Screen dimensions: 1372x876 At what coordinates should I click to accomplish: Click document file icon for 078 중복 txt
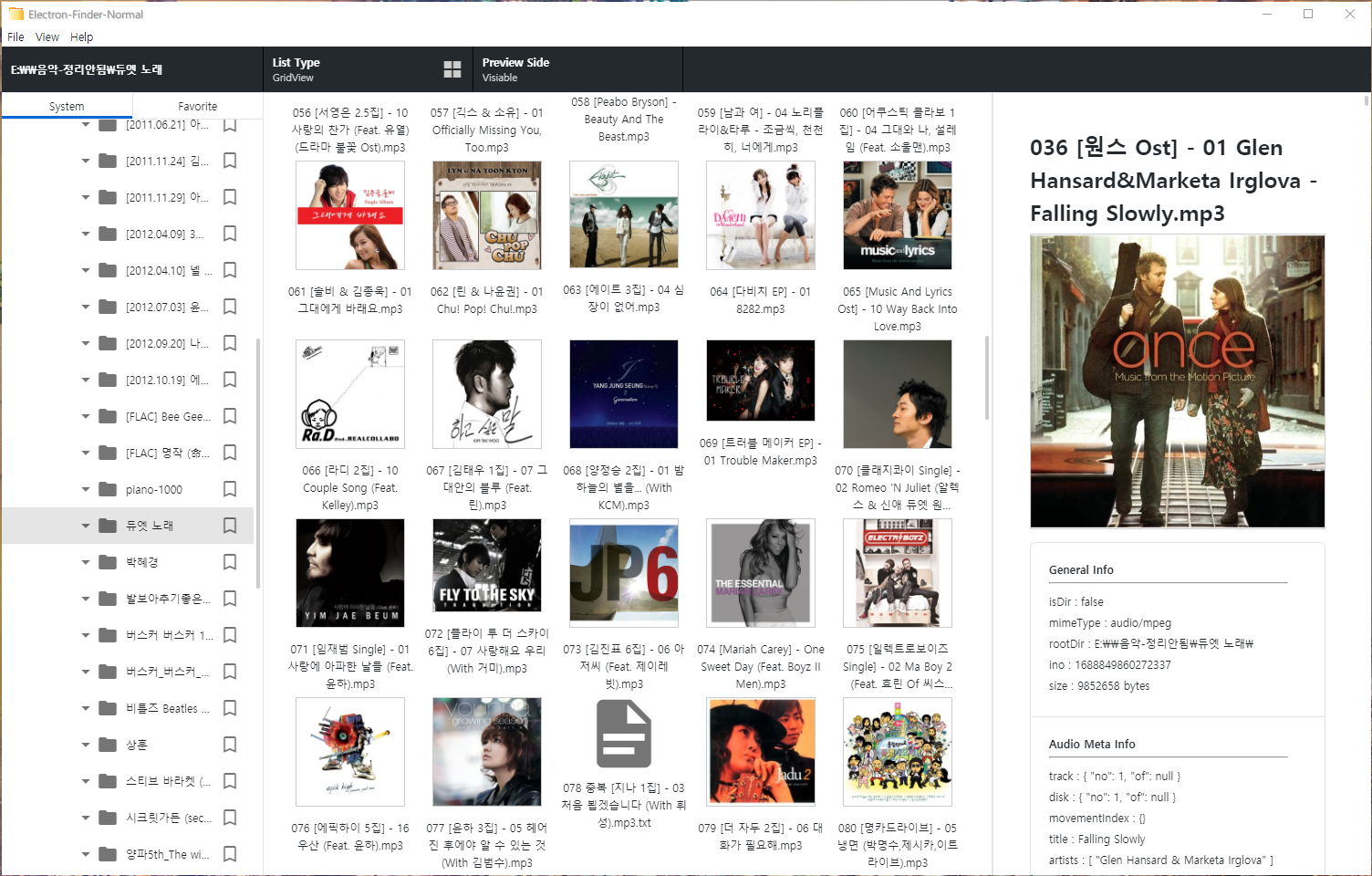tap(624, 734)
